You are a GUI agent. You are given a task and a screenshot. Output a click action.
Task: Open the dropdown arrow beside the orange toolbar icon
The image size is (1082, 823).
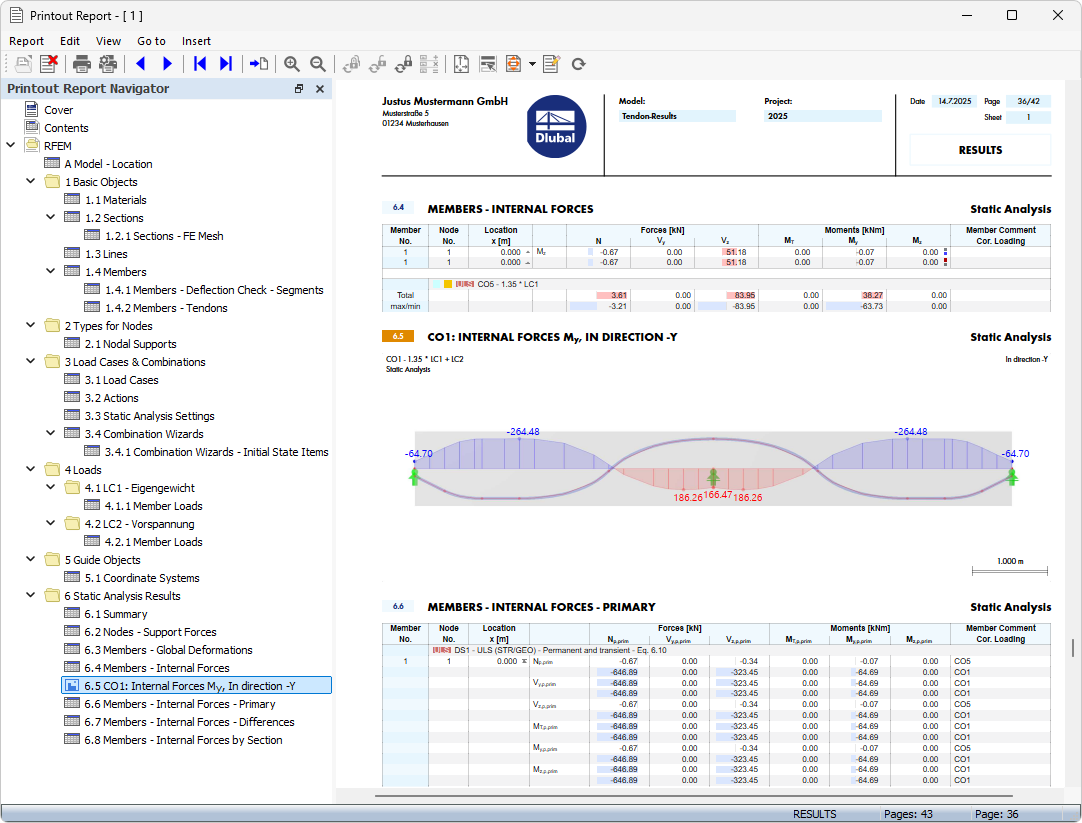[532, 64]
